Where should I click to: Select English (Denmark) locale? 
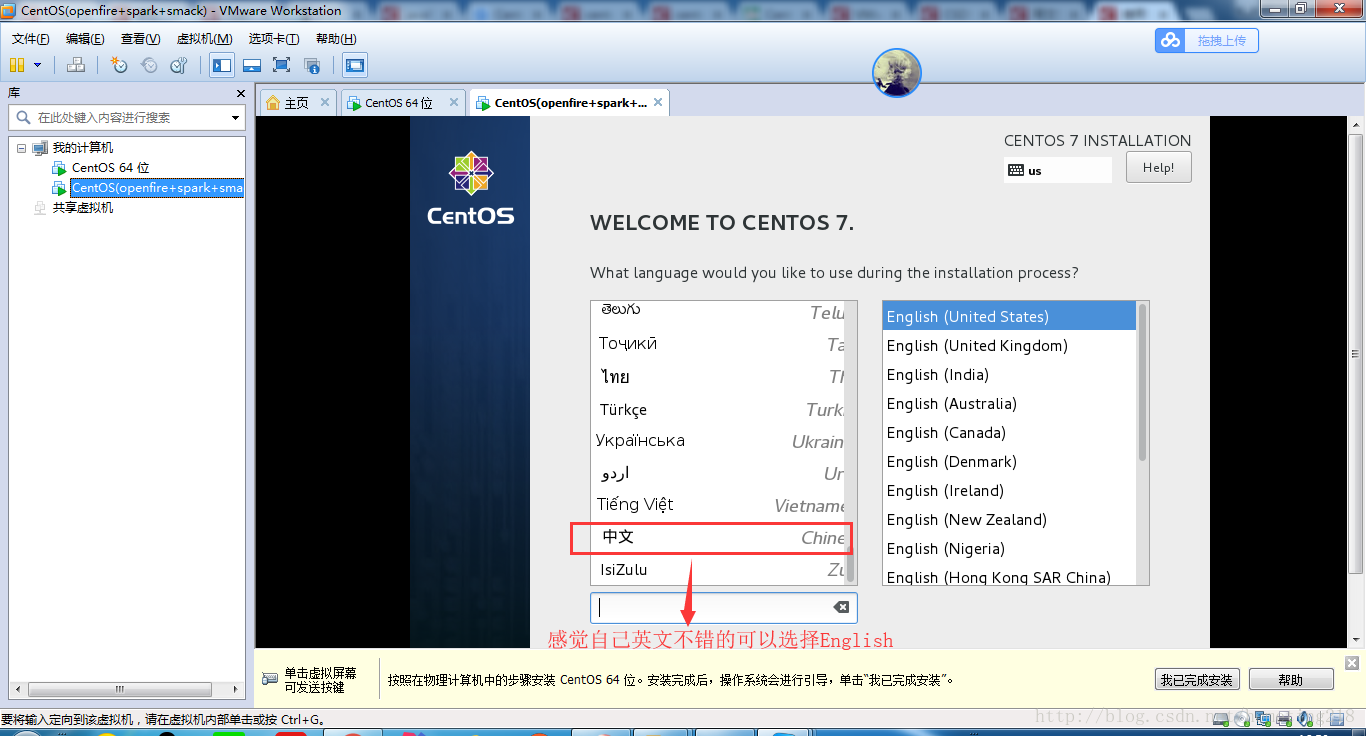click(1009, 461)
